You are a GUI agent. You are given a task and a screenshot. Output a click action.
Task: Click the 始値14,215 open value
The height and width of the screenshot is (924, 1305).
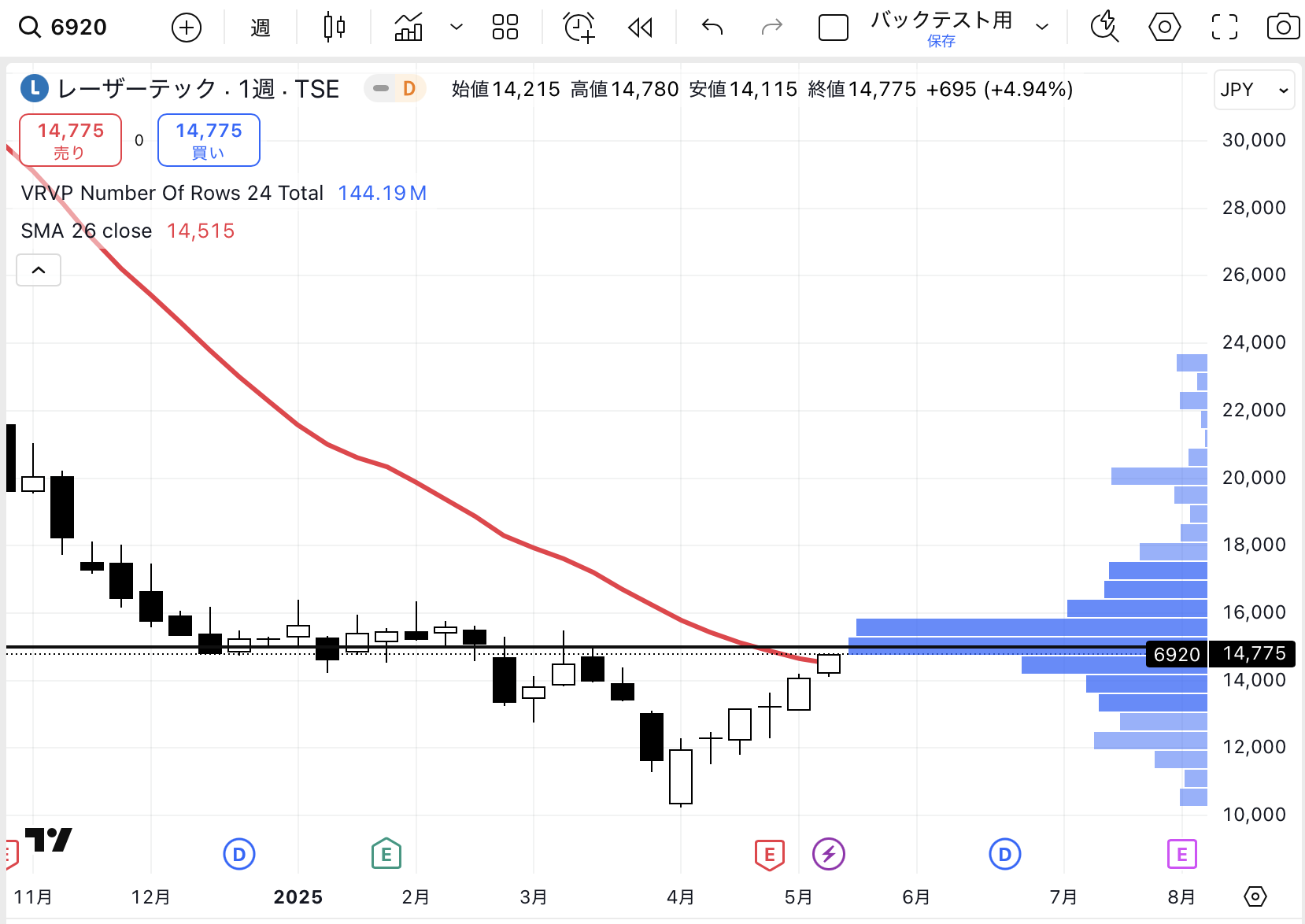click(x=506, y=89)
